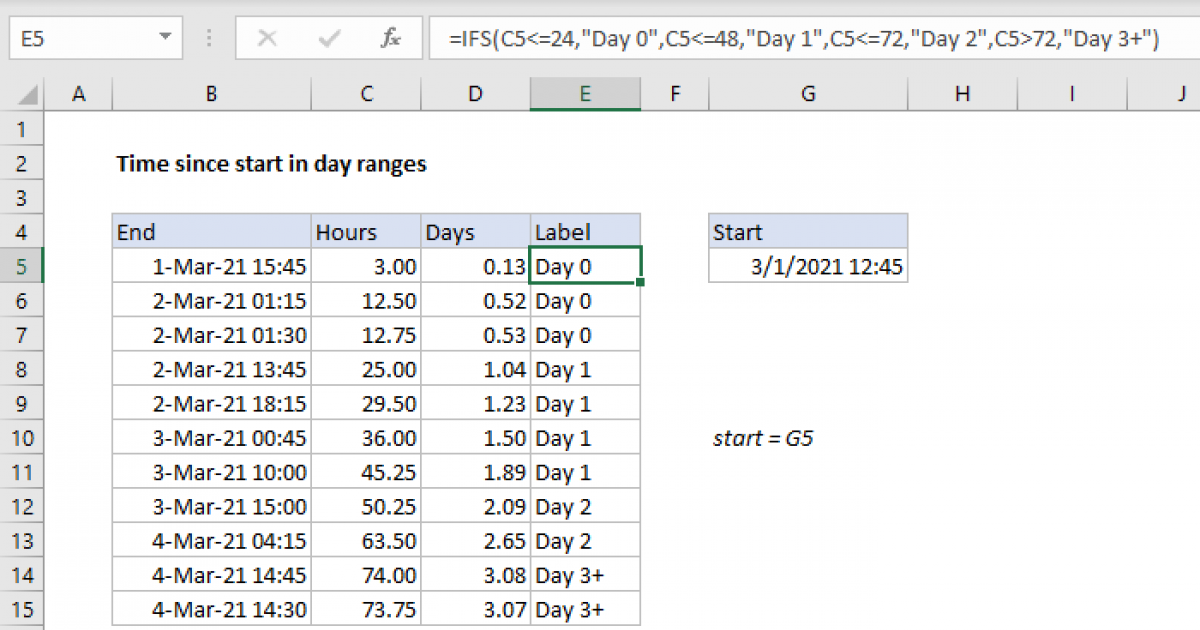Open the Name Box dropdown arrow

(x=165, y=38)
